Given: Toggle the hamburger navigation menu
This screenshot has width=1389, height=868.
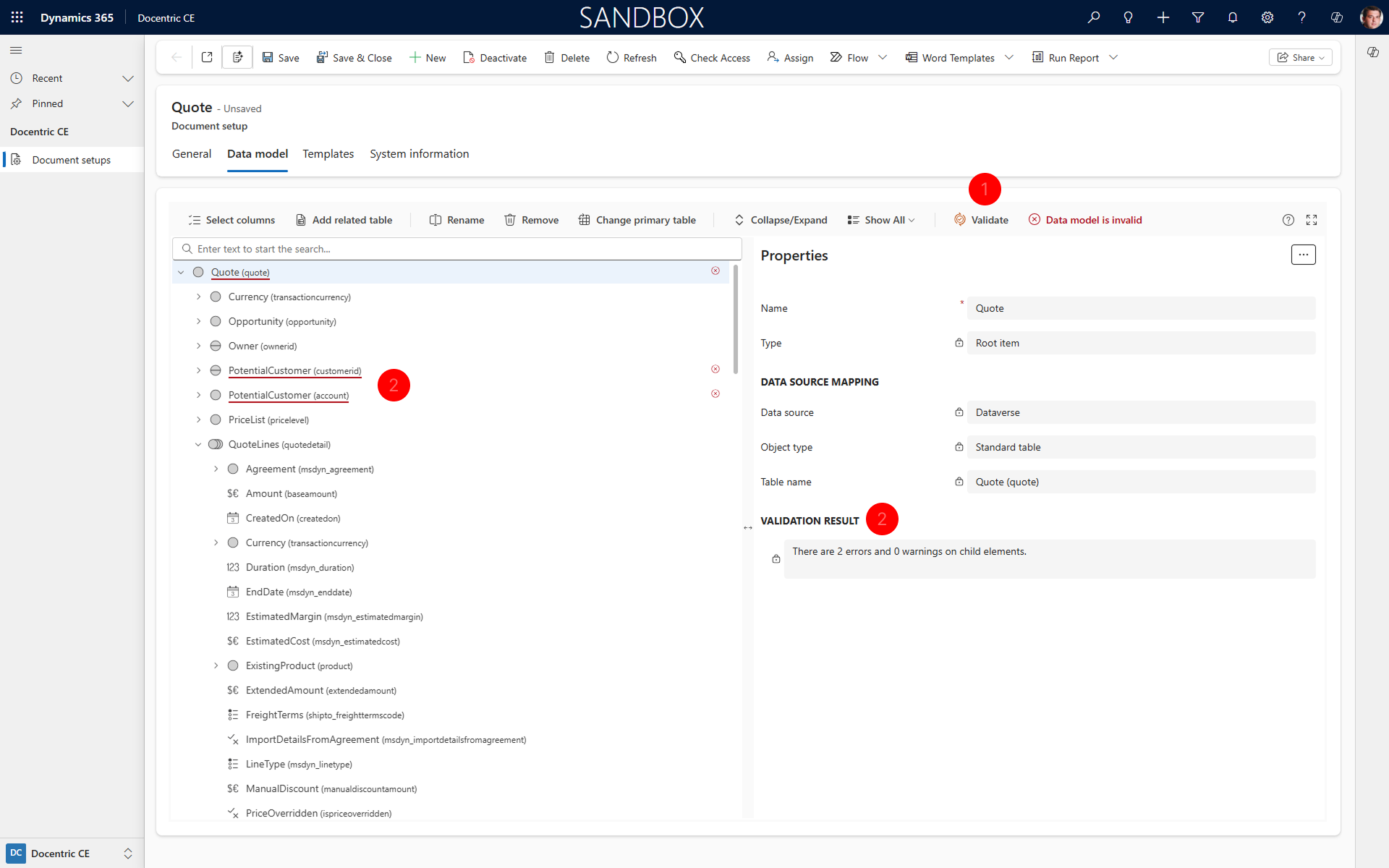Looking at the screenshot, I should [16, 50].
